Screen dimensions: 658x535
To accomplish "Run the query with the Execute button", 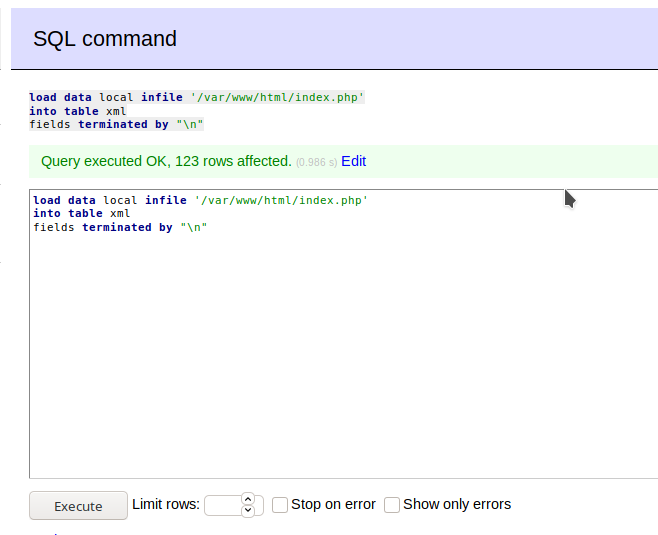I will [x=78, y=506].
